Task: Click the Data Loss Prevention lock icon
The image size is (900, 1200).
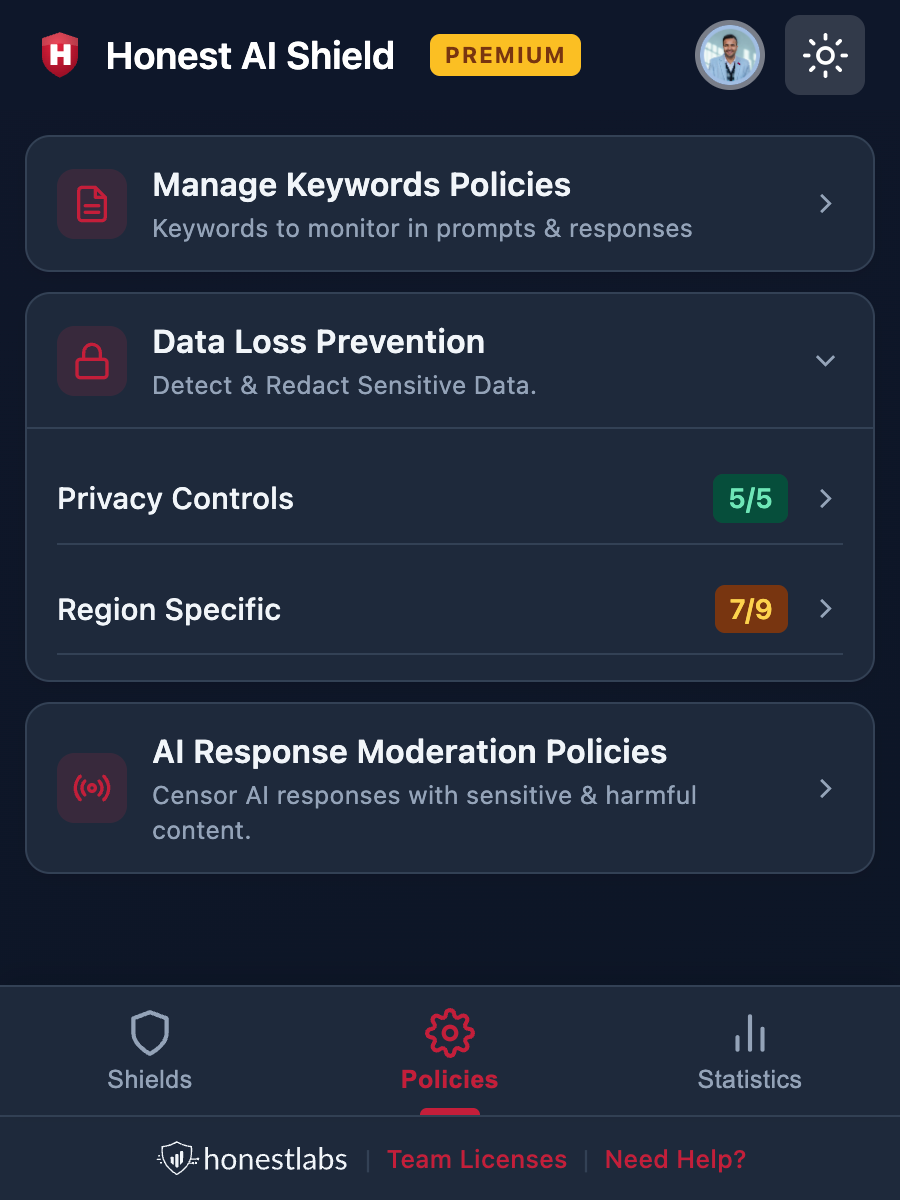Action: pos(92,360)
